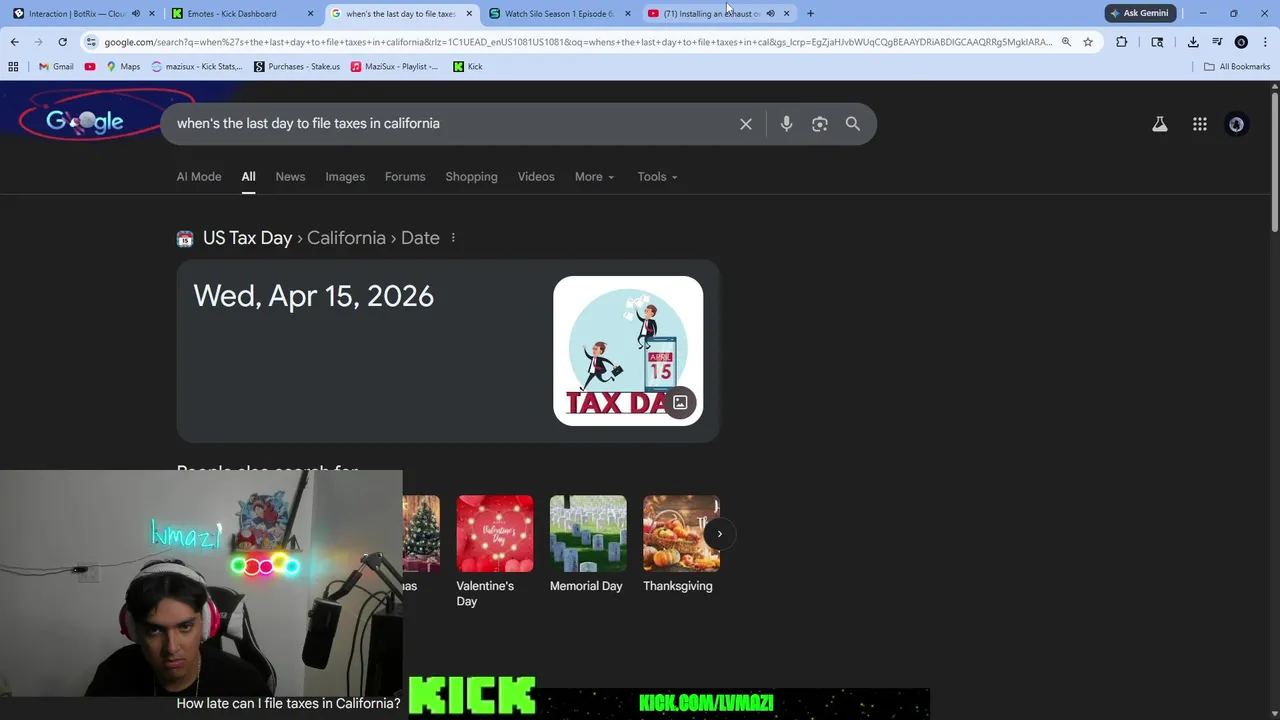Click the Google logo
The width and height of the screenshot is (1280, 720).
click(x=84, y=121)
